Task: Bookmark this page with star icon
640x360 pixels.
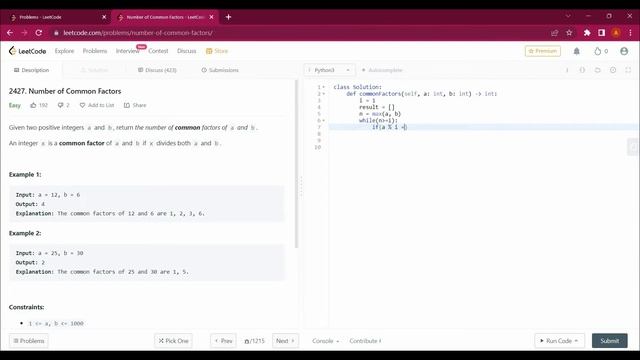Action: point(569,33)
